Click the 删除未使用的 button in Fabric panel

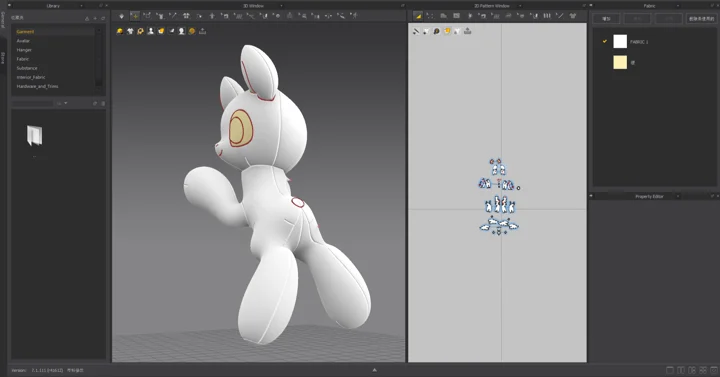click(x=702, y=19)
